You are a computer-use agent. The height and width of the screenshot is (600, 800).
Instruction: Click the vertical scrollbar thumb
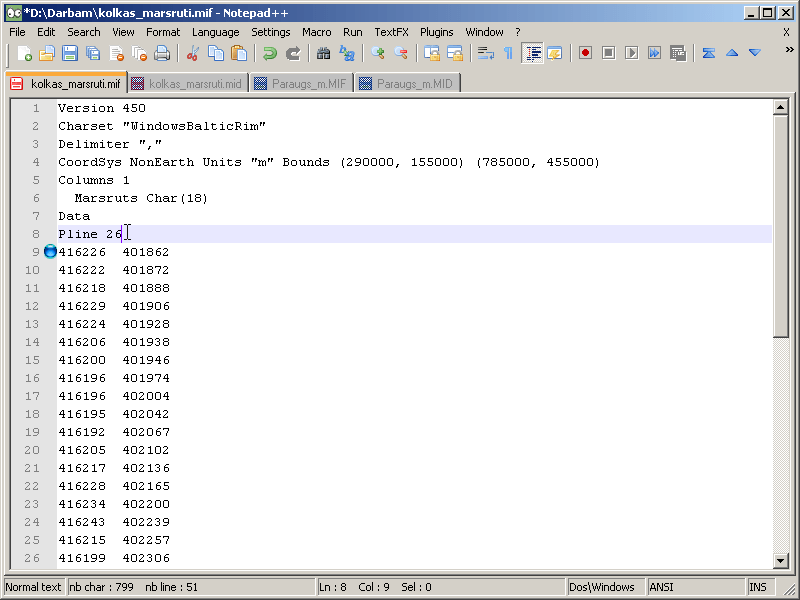[x=780, y=226]
